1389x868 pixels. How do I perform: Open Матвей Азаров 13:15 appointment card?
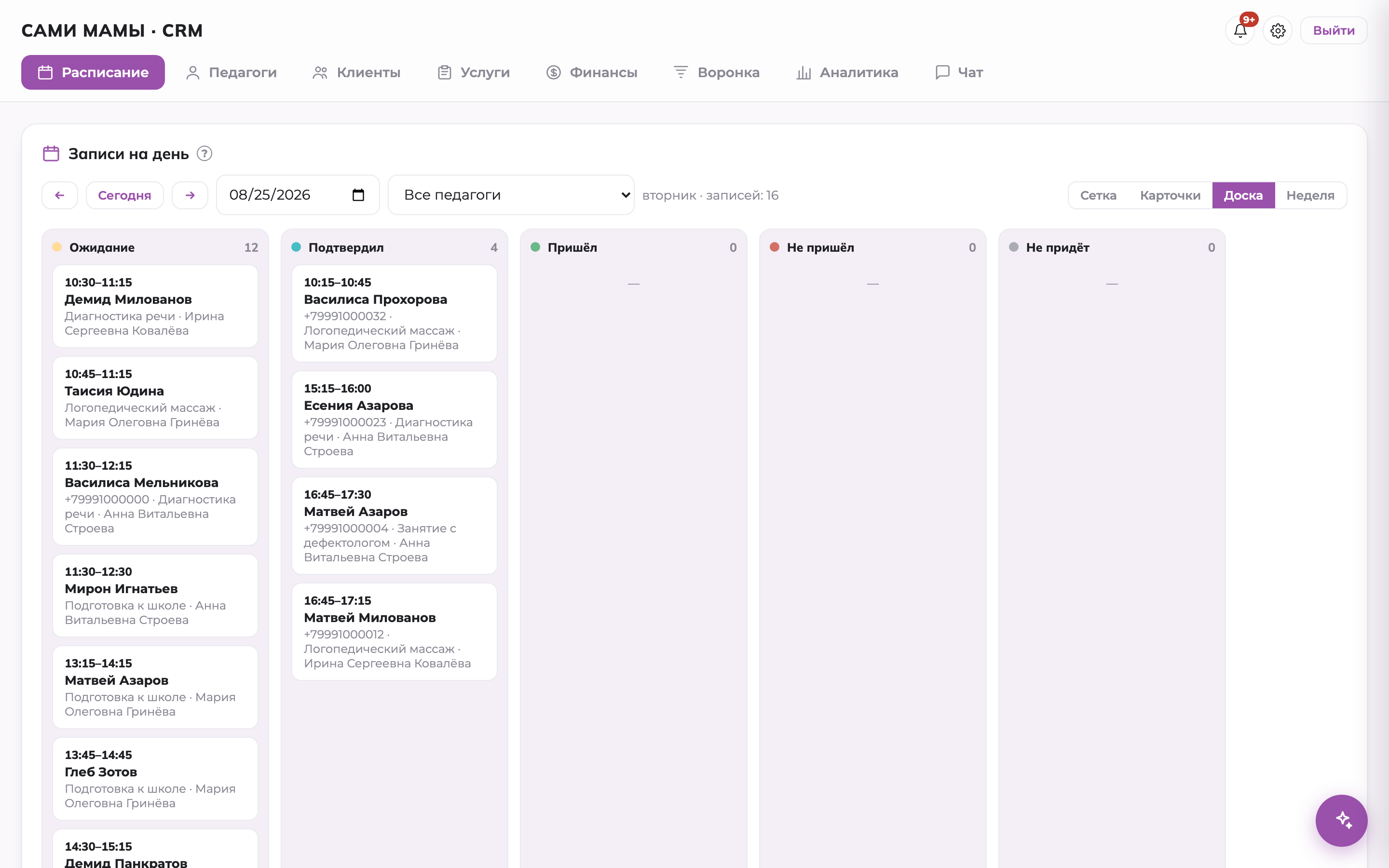(155, 687)
